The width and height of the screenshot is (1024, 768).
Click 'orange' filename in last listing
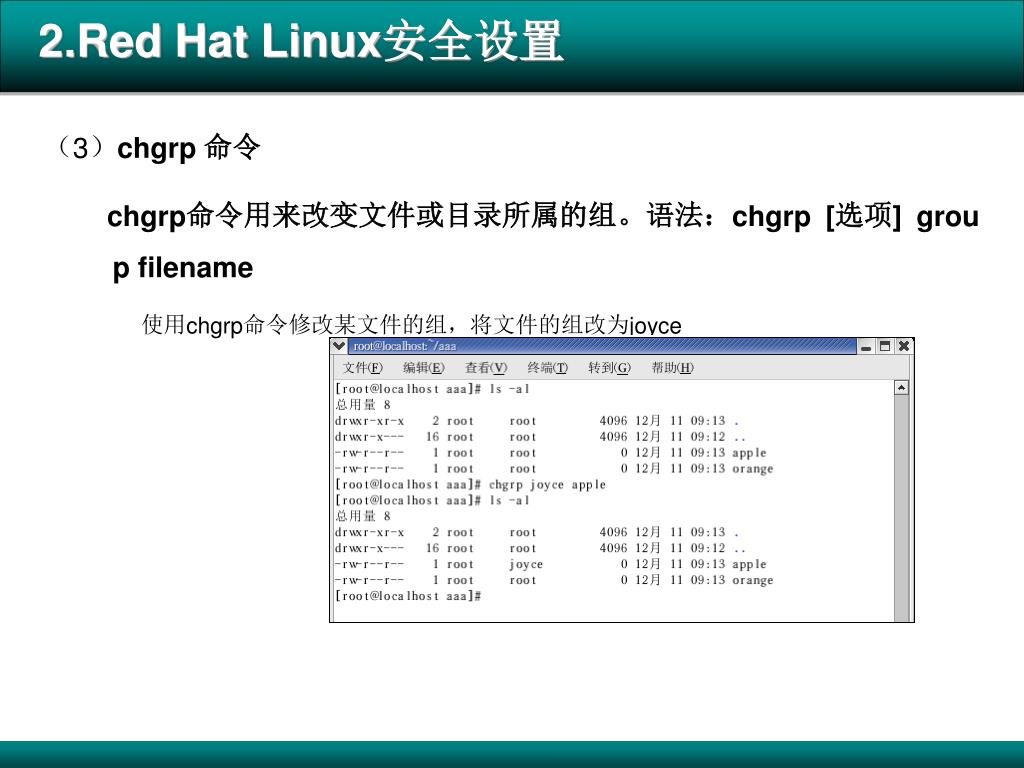(752, 580)
